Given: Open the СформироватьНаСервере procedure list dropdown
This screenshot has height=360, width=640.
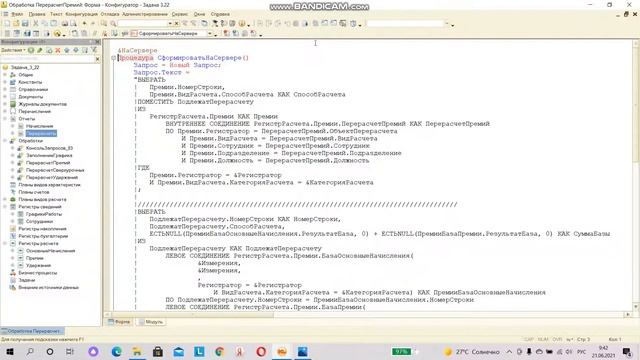Looking at the screenshot, I should (x=210, y=33).
